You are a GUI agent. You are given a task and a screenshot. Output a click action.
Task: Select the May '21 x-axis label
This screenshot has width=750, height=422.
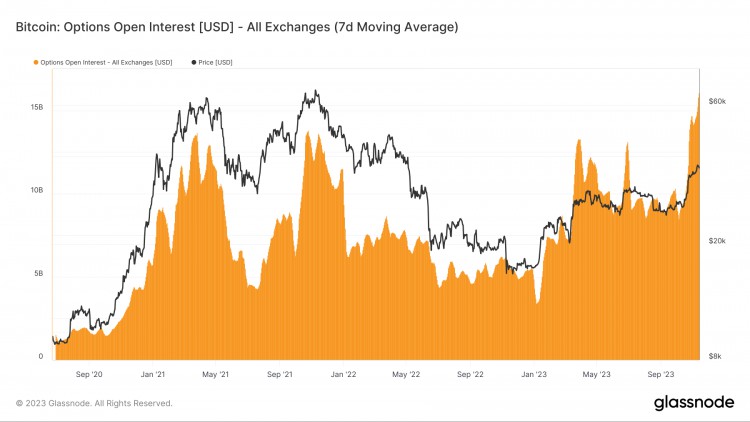point(215,374)
